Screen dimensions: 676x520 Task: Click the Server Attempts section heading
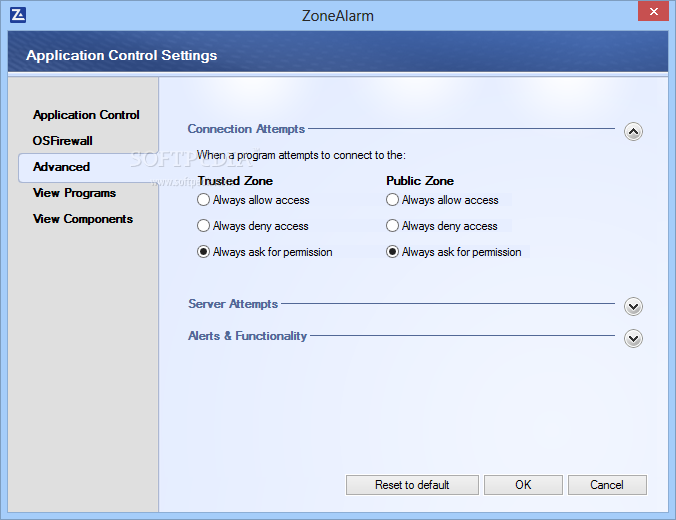coord(233,304)
